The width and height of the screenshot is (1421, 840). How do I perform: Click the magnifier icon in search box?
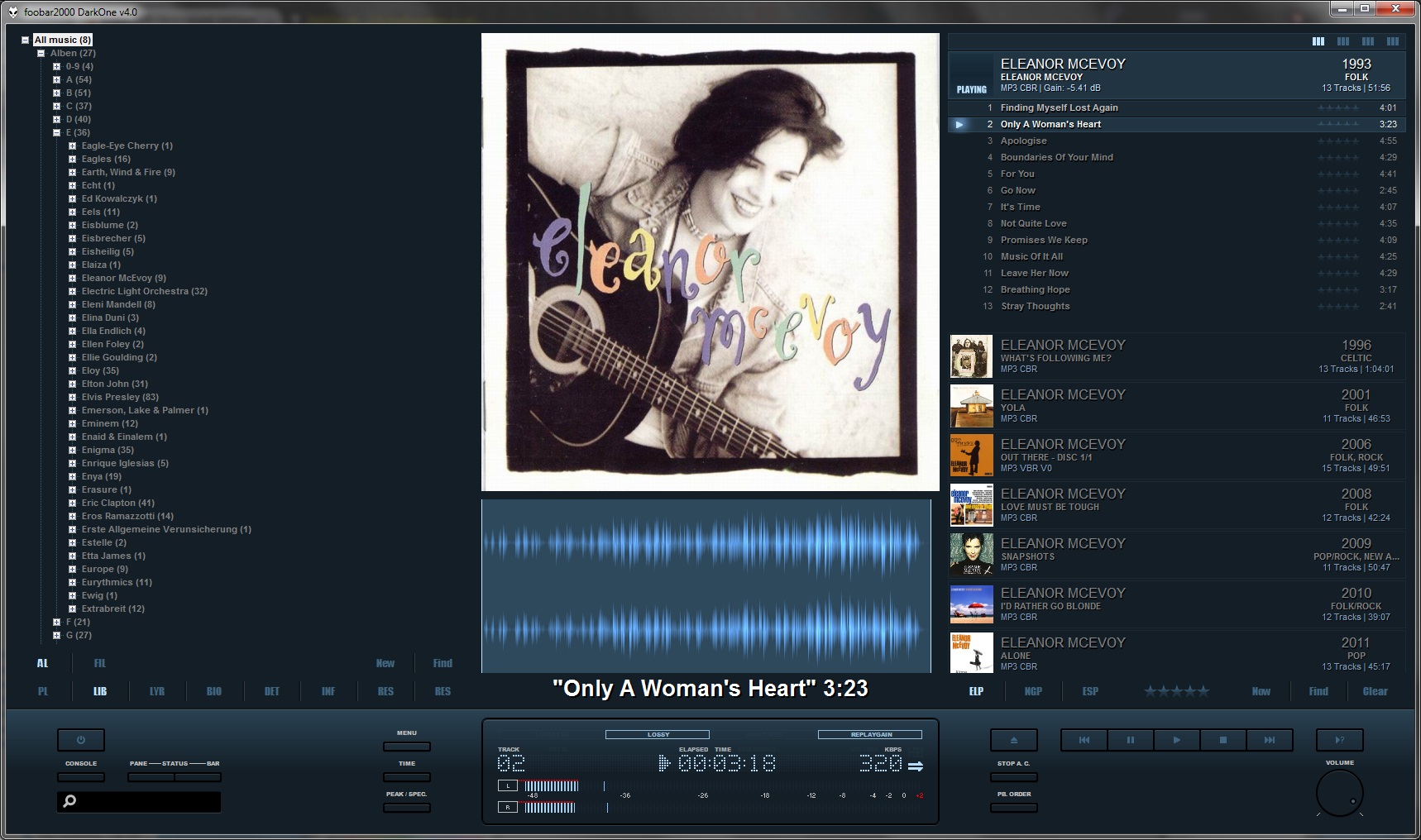point(70,801)
